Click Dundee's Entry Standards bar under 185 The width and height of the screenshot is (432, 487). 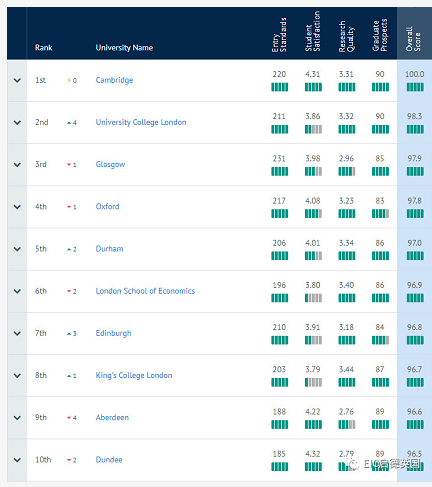pos(280,467)
